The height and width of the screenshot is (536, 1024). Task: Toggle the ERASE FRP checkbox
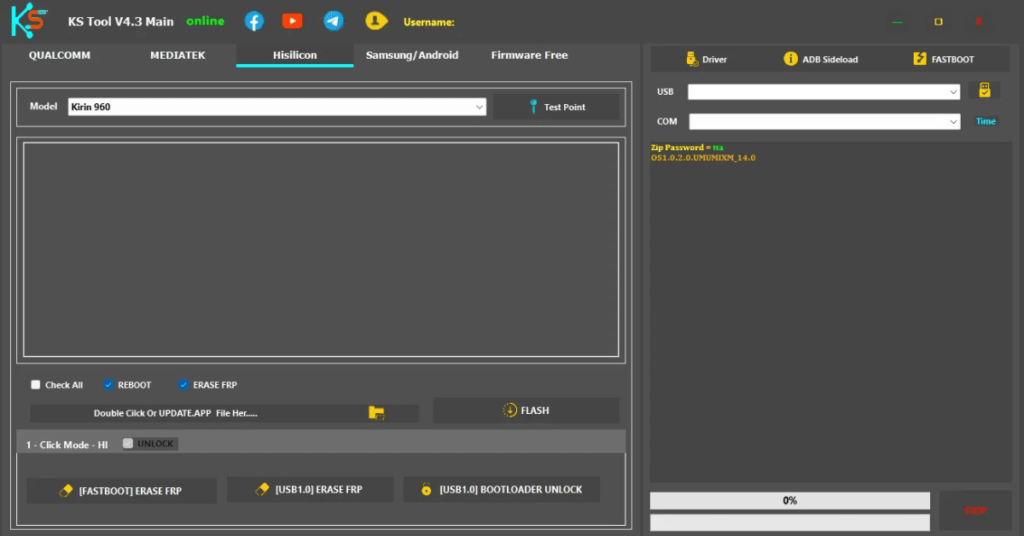click(184, 385)
